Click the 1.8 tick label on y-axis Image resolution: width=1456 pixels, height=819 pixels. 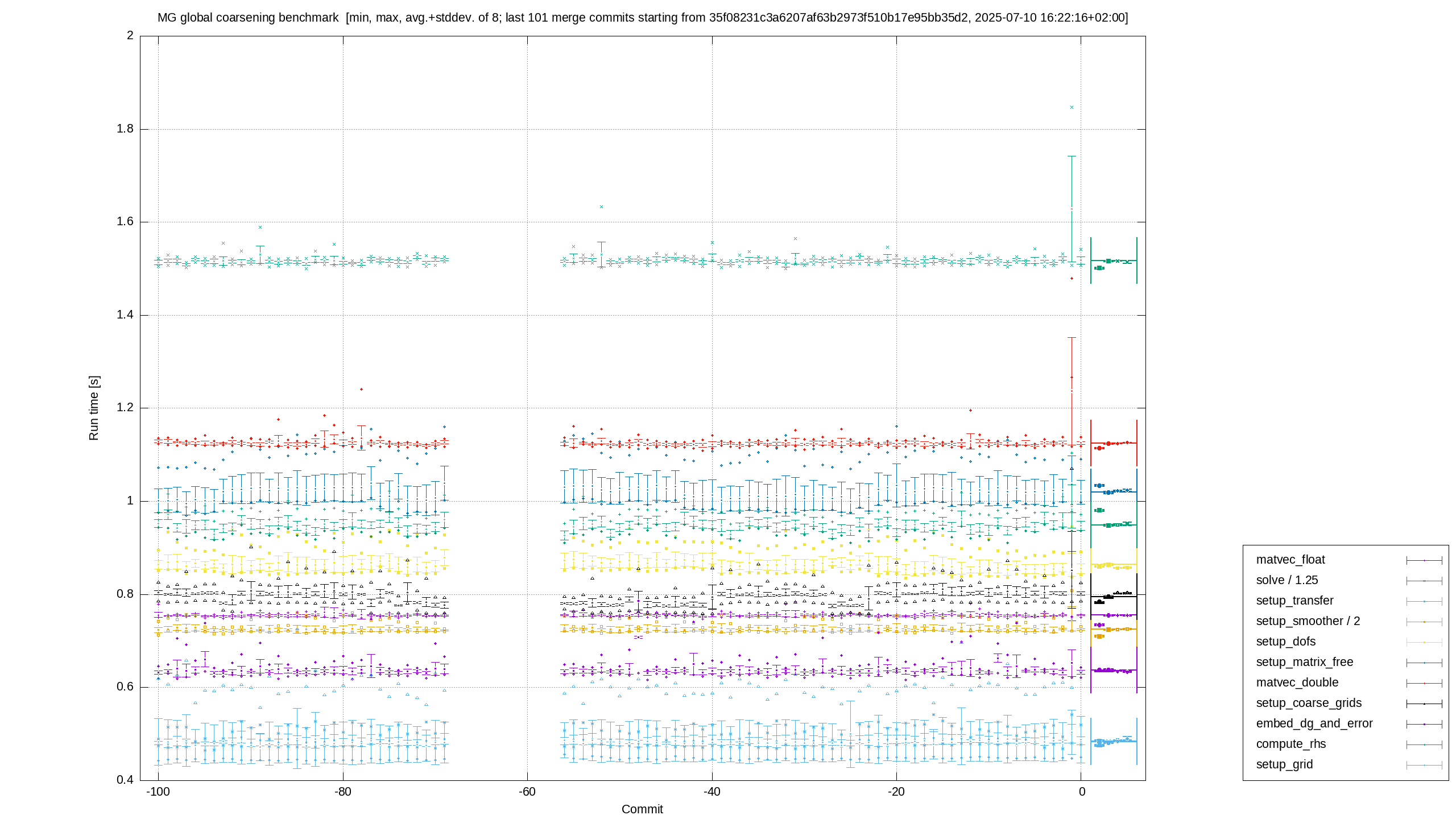(125, 129)
